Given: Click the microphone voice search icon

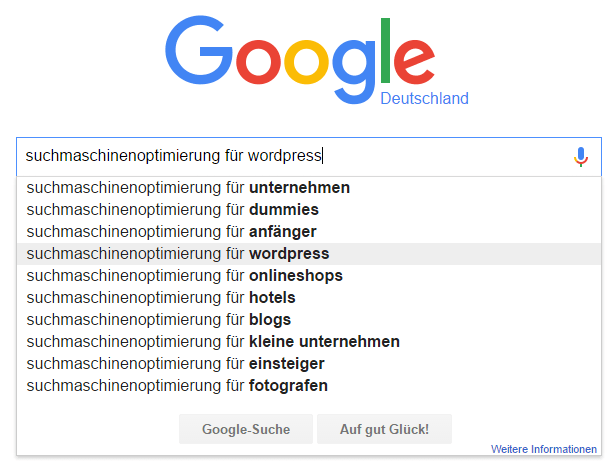Looking at the screenshot, I should tap(581, 157).
